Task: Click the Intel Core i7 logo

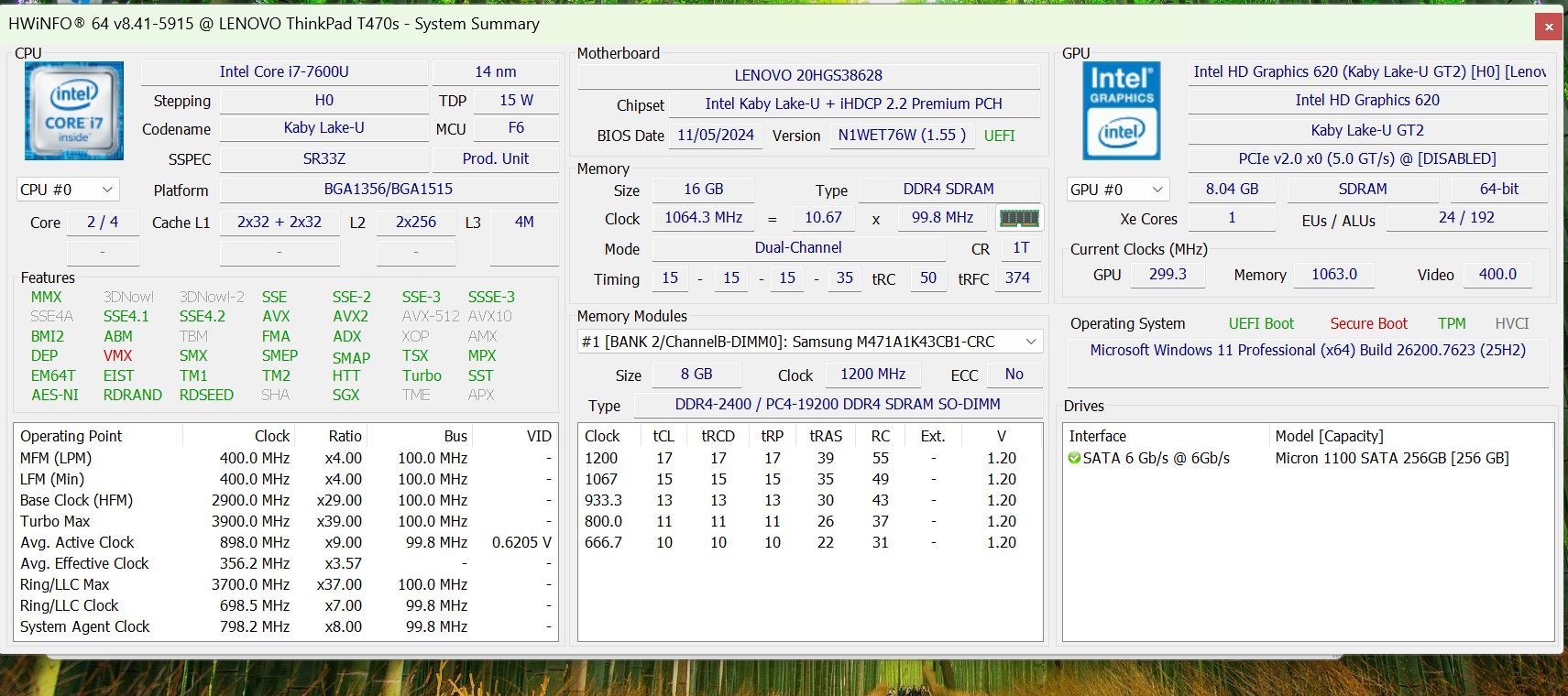Action: coord(74,111)
